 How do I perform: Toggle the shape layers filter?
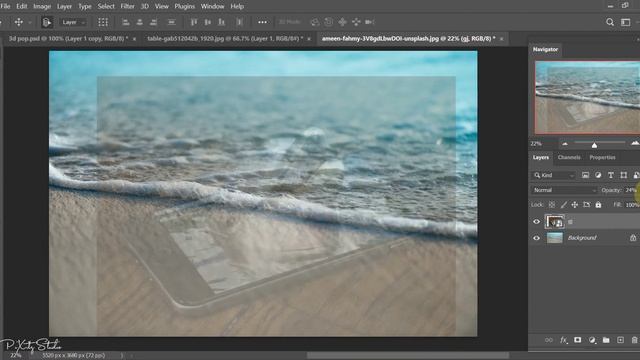[623, 176]
